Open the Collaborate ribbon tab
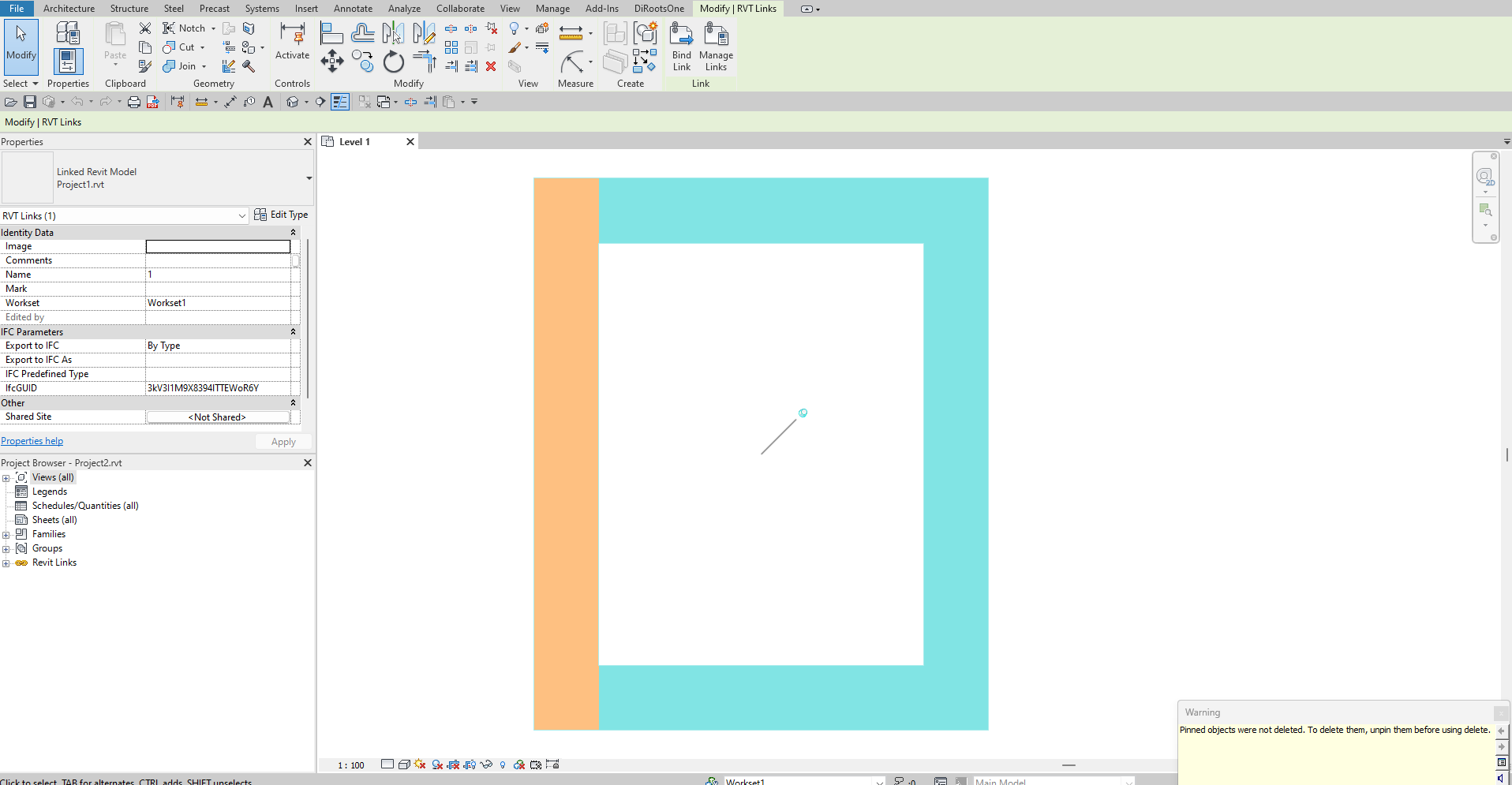The width and height of the screenshot is (1512, 785). coord(460,9)
